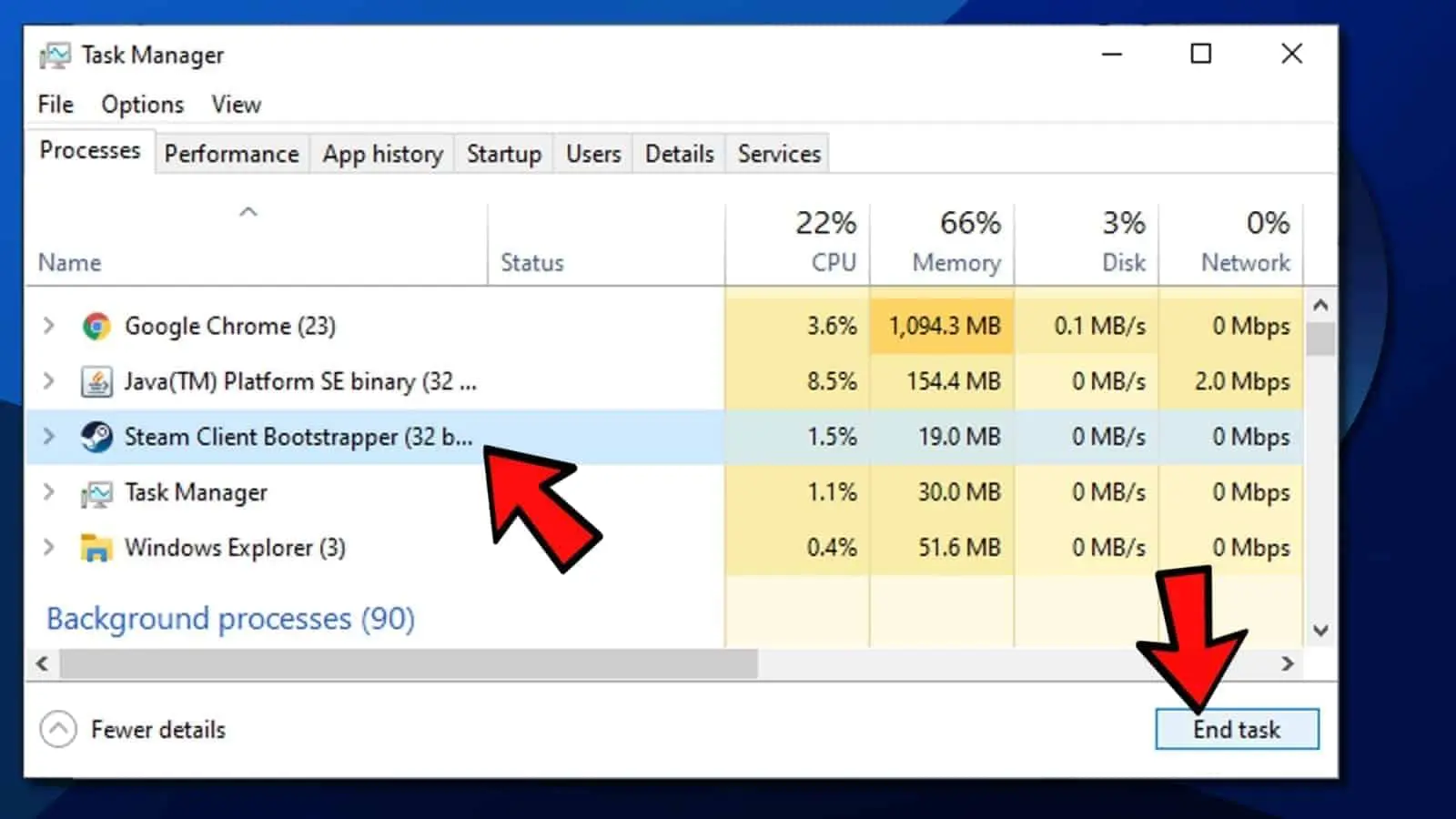The image size is (1456, 819).
Task: Click the Windows Explorer folder icon
Action: click(96, 548)
